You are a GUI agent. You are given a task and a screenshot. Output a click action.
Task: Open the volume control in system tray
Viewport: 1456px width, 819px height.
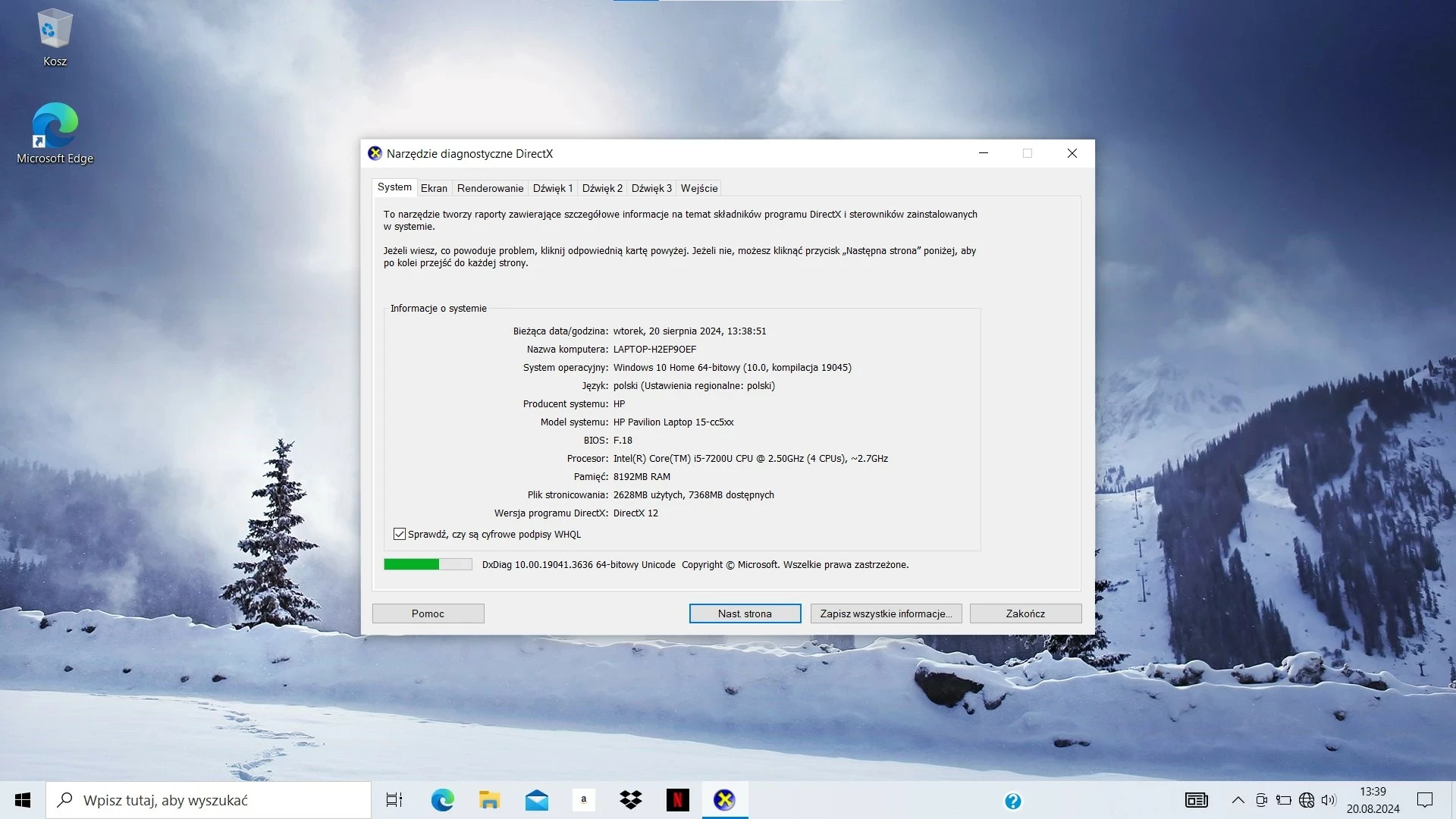1328,800
